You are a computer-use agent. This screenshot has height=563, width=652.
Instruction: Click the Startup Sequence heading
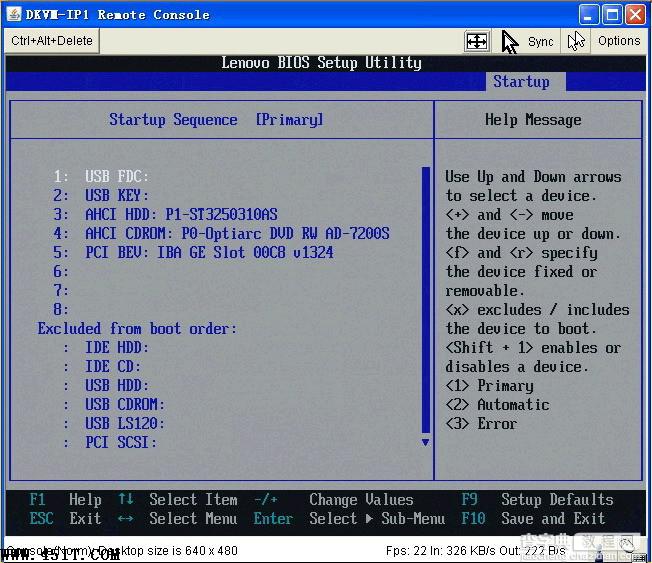(173, 120)
